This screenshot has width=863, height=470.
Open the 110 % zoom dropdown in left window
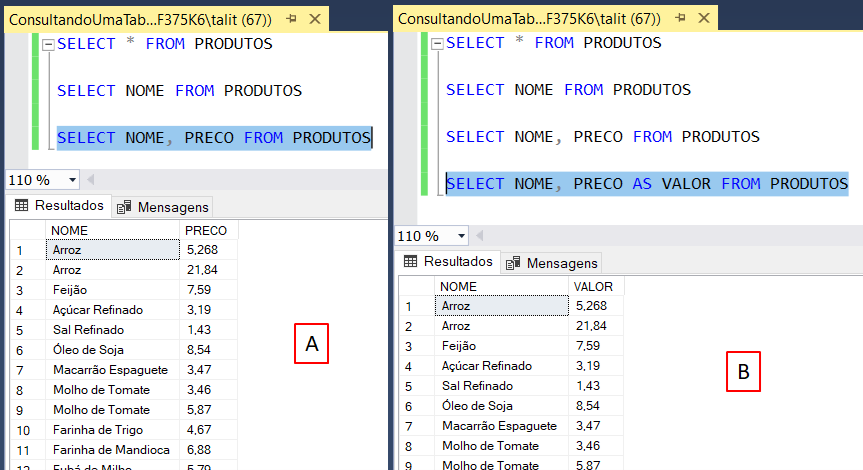(72, 180)
